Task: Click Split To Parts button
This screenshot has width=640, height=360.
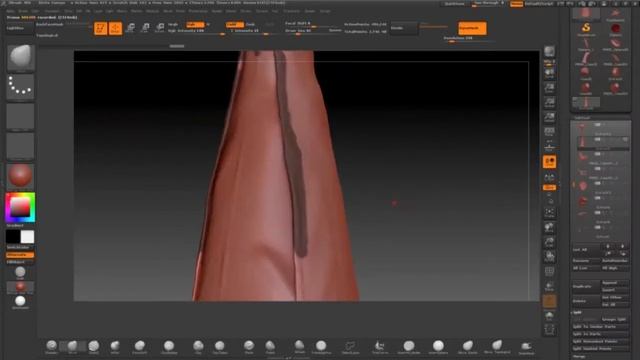Action: click(600, 334)
